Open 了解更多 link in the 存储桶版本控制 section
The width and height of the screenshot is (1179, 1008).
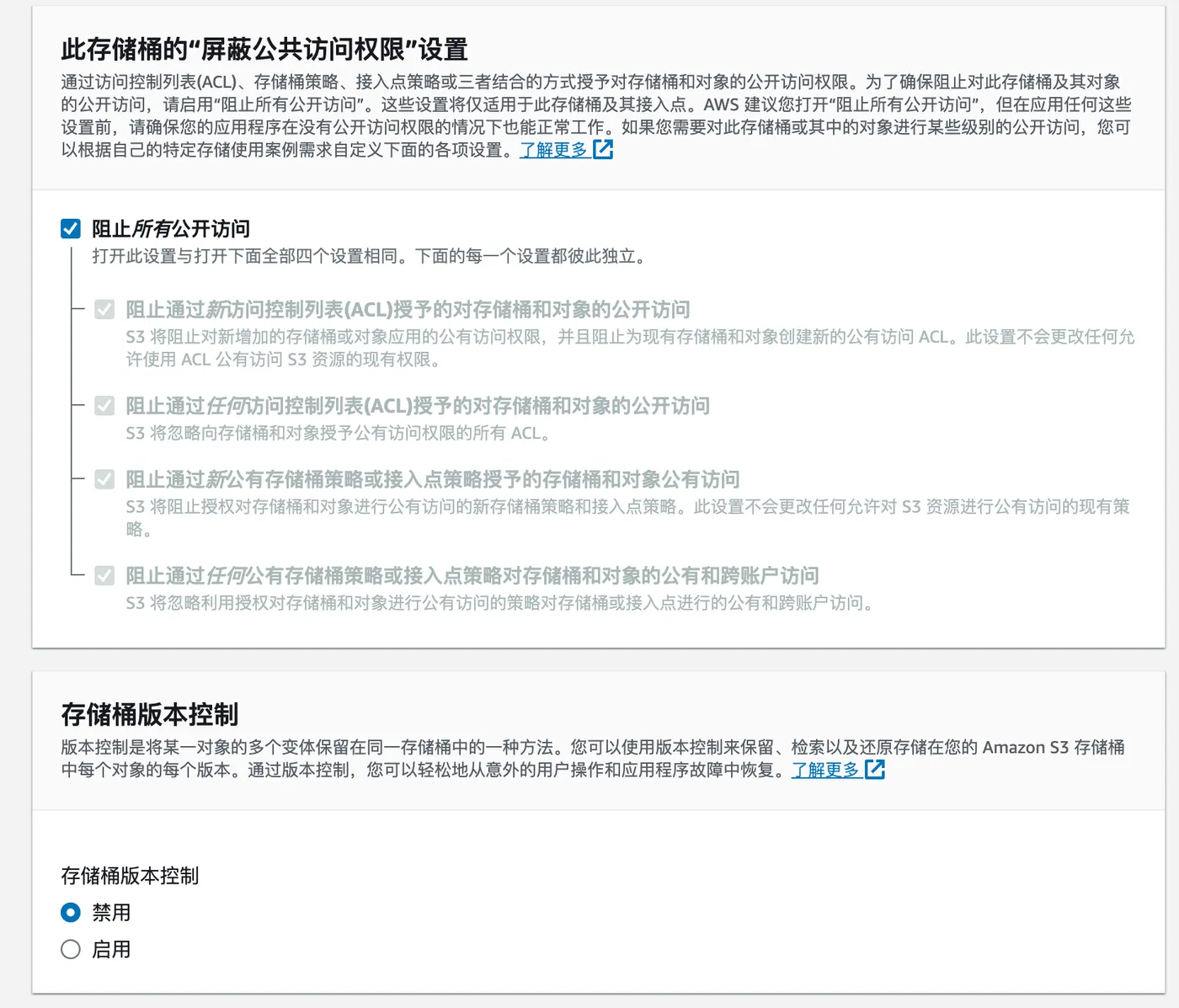tap(825, 770)
